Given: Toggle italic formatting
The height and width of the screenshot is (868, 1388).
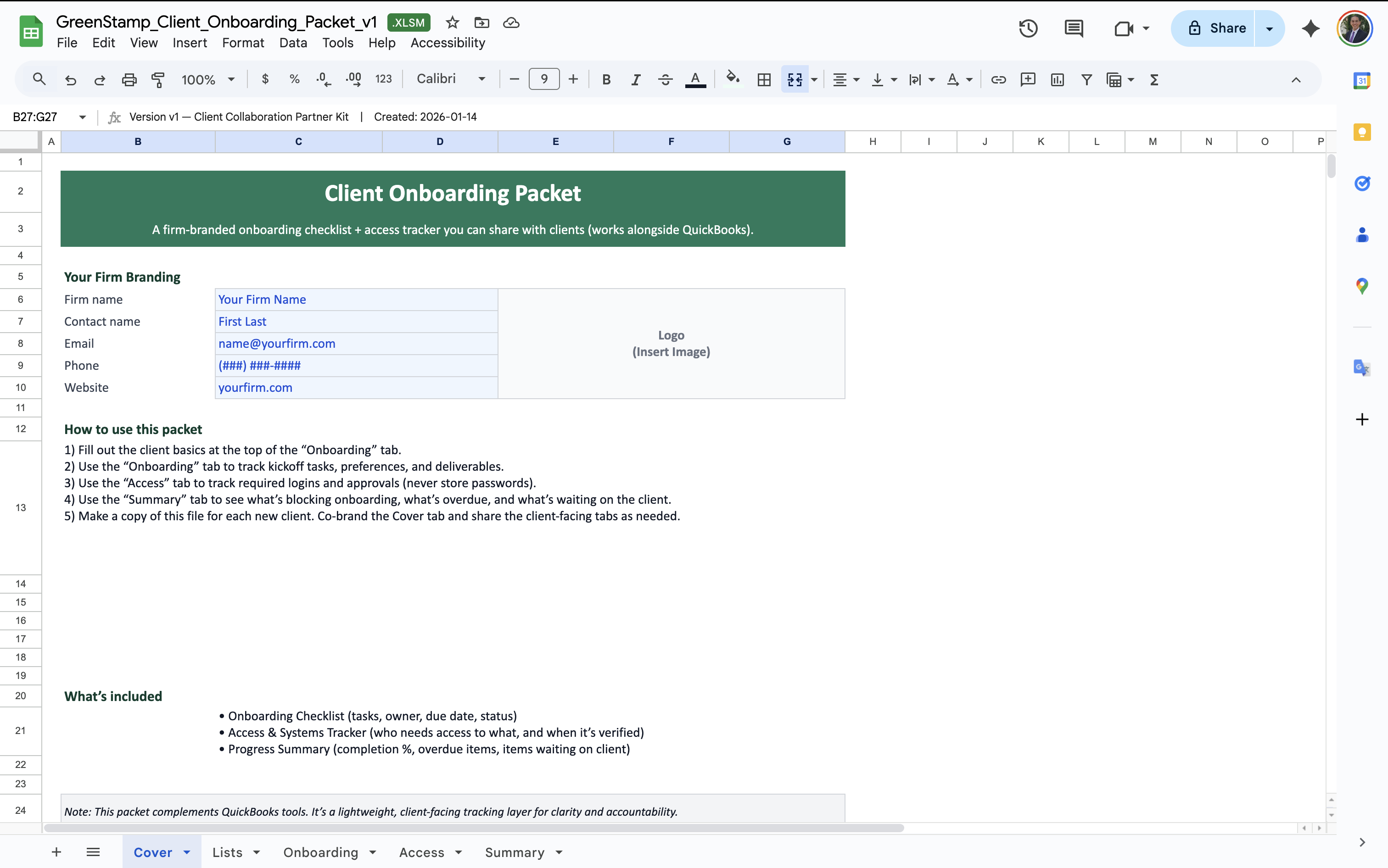Looking at the screenshot, I should 635,79.
